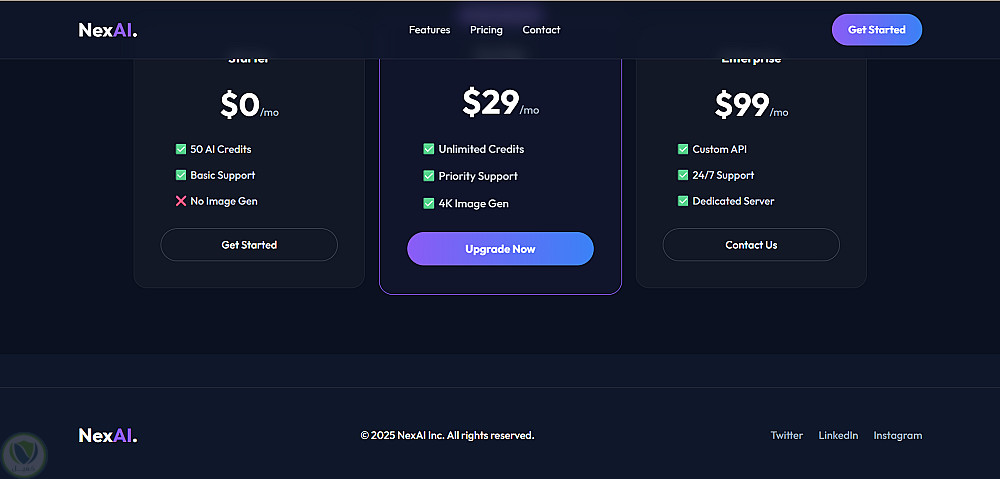Visit the LinkedIn footer link
Image resolution: width=1000 pixels, height=479 pixels.
click(x=838, y=435)
